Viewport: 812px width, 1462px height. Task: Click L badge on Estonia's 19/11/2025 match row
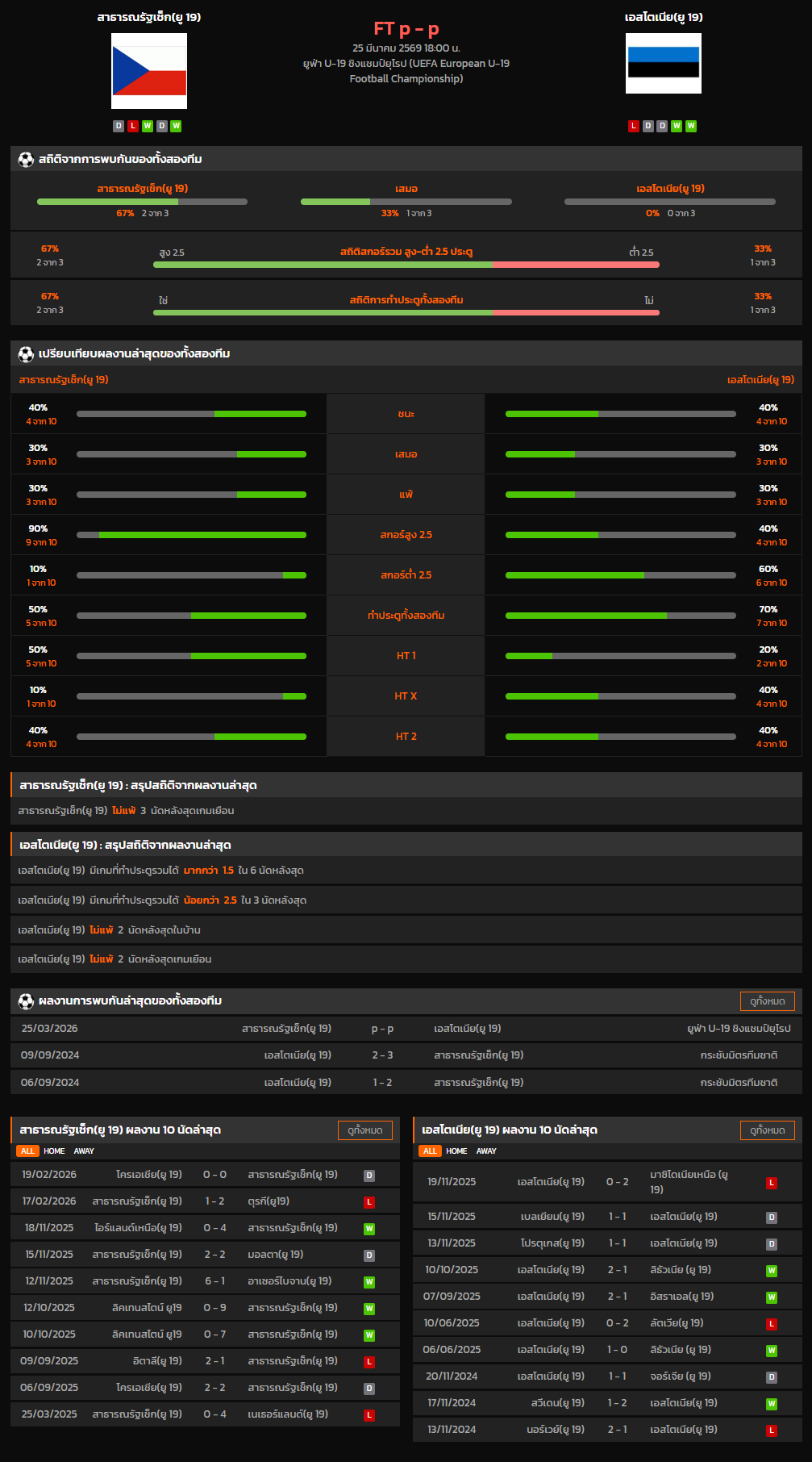coord(771,1183)
